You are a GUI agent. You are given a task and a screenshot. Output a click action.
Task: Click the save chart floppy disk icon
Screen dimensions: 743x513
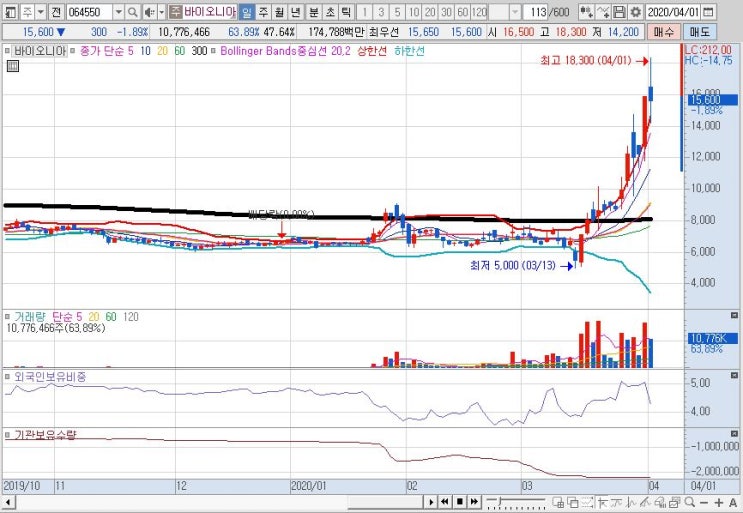619,12
